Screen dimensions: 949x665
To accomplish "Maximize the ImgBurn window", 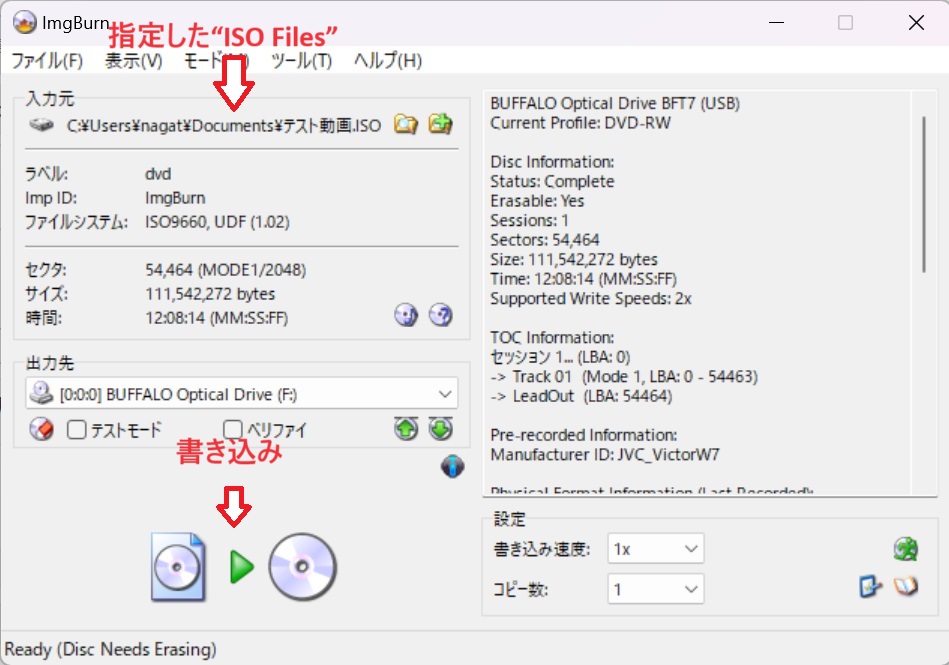I will click(846, 23).
